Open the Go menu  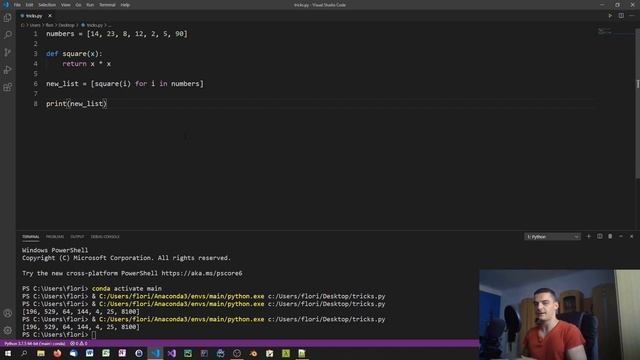(x=78, y=5)
